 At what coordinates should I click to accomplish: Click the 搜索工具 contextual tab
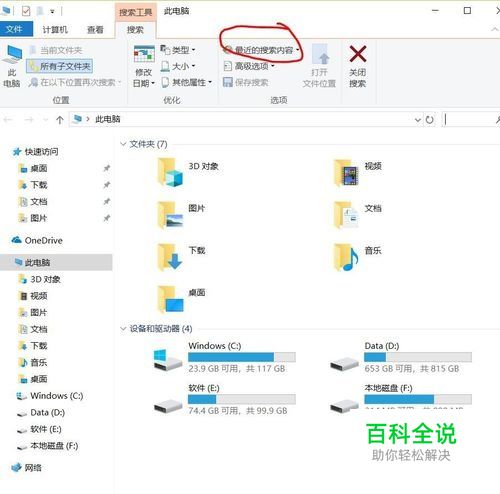click(135, 12)
